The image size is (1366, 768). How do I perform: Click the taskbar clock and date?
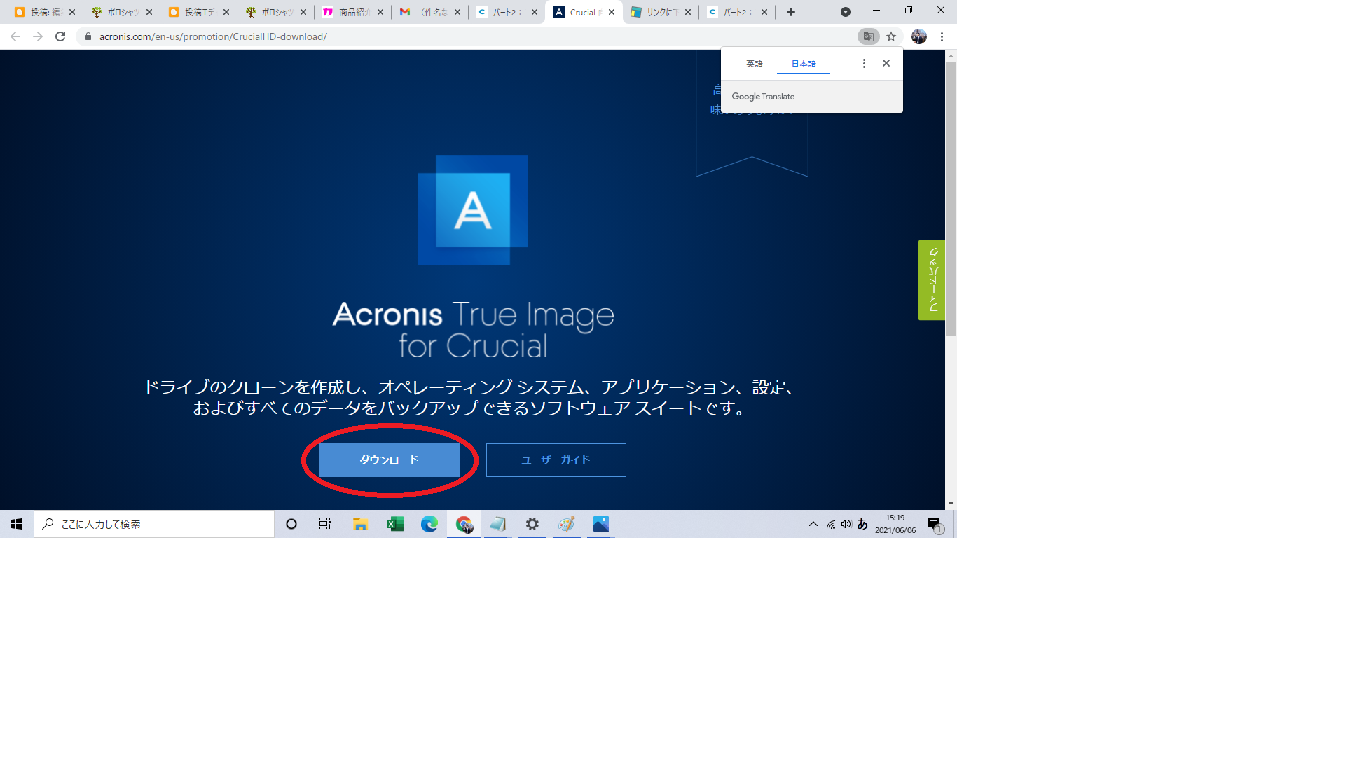coord(896,524)
